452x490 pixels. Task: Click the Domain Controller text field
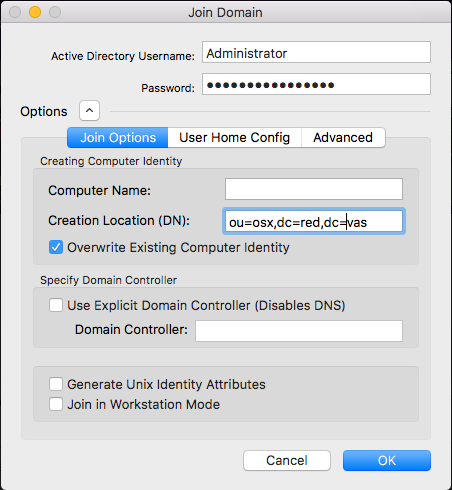click(x=299, y=331)
